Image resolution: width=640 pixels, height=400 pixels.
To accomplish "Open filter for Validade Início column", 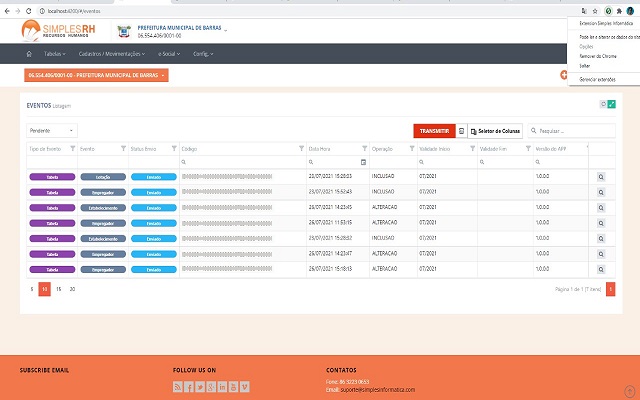I will 472,149.
